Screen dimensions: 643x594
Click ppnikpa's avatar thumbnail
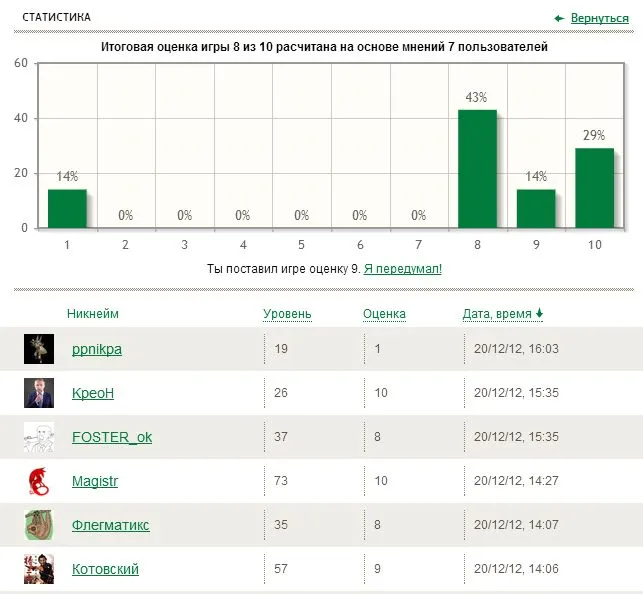pyautogui.click(x=39, y=349)
